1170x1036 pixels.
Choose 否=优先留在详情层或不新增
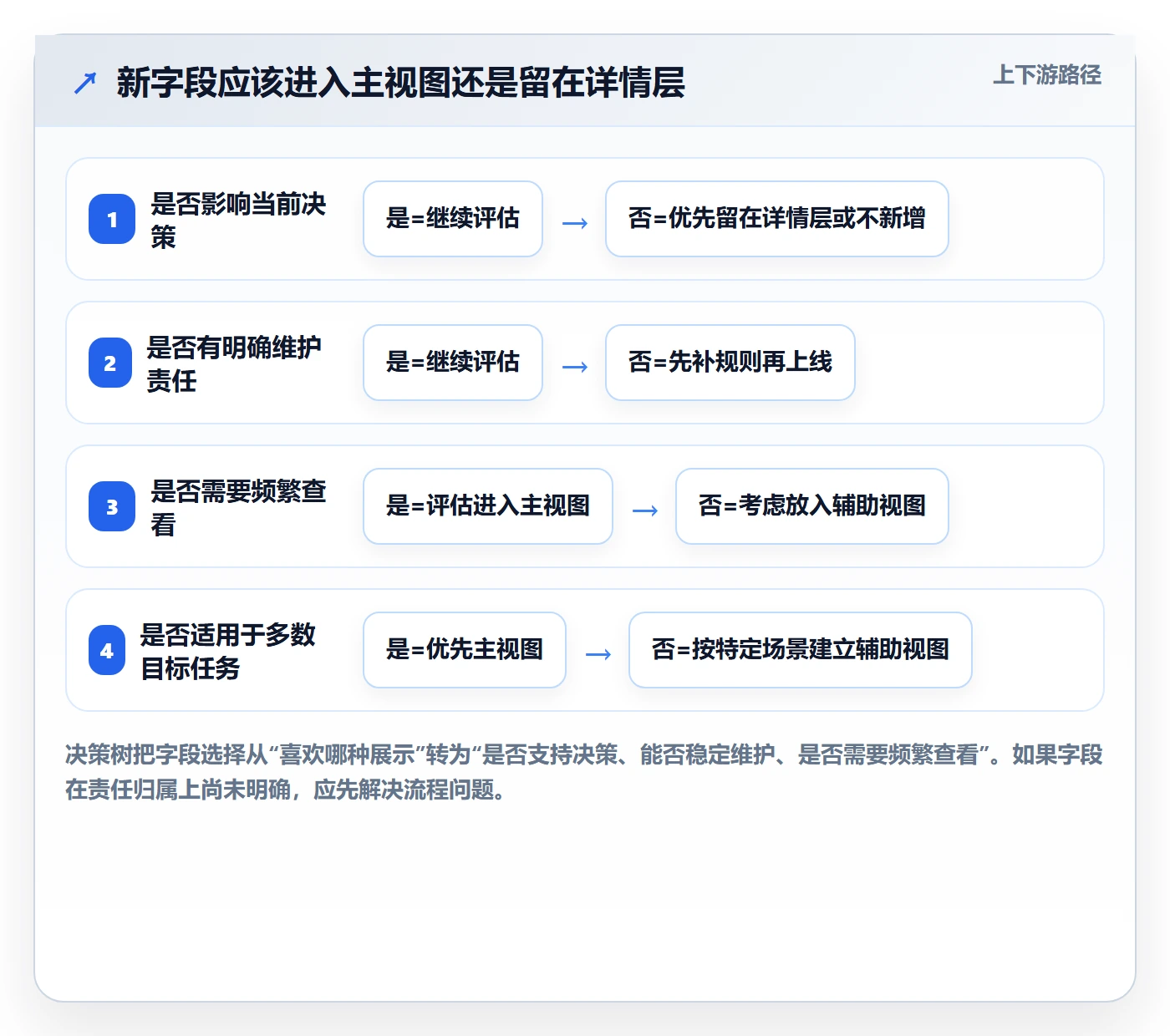[777, 219]
